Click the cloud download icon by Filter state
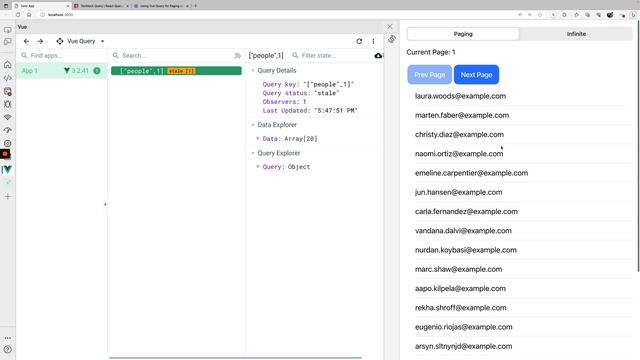640x360 pixels. [x=378, y=56]
